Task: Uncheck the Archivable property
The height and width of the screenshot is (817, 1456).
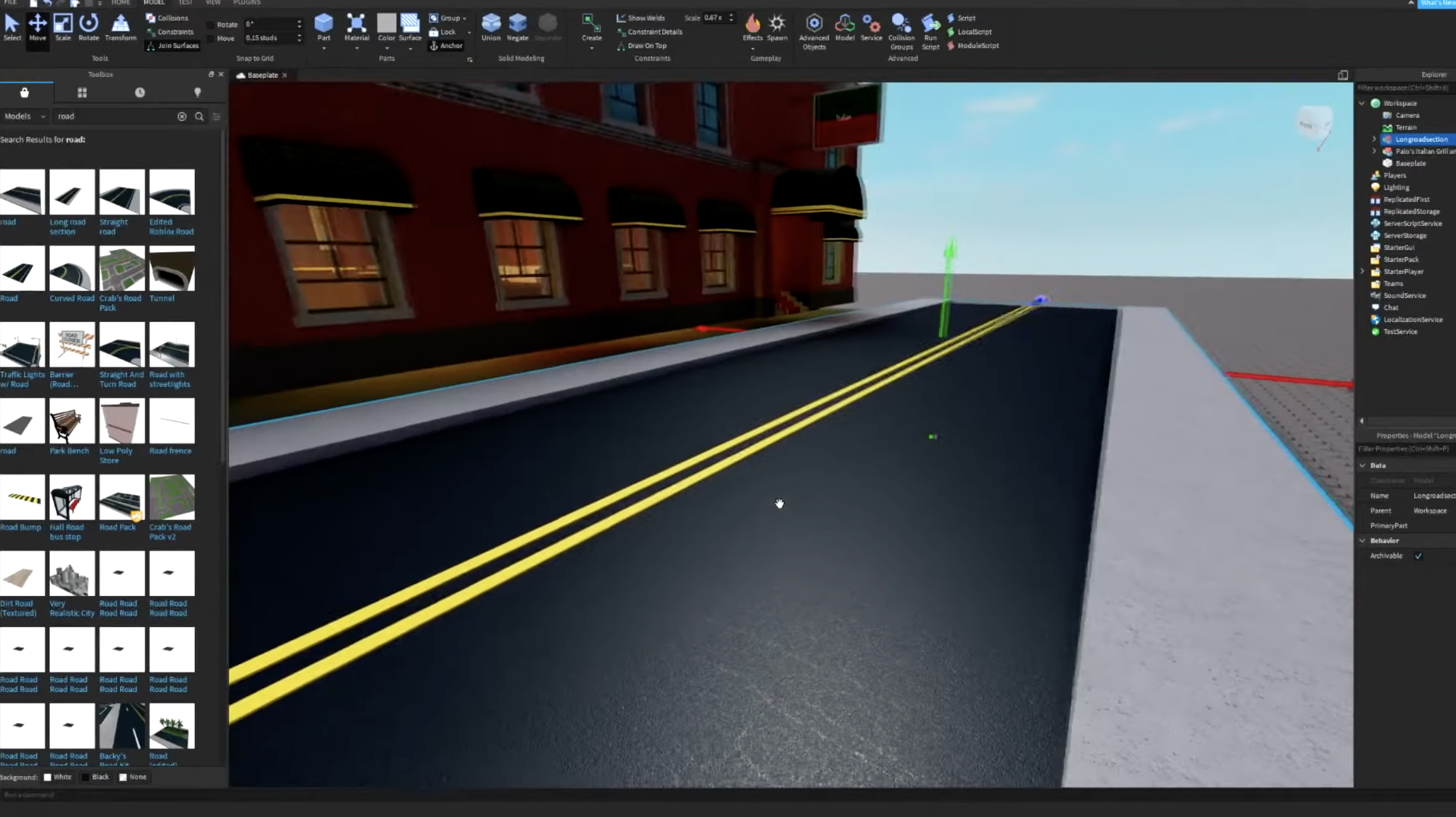Action: [1419, 556]
